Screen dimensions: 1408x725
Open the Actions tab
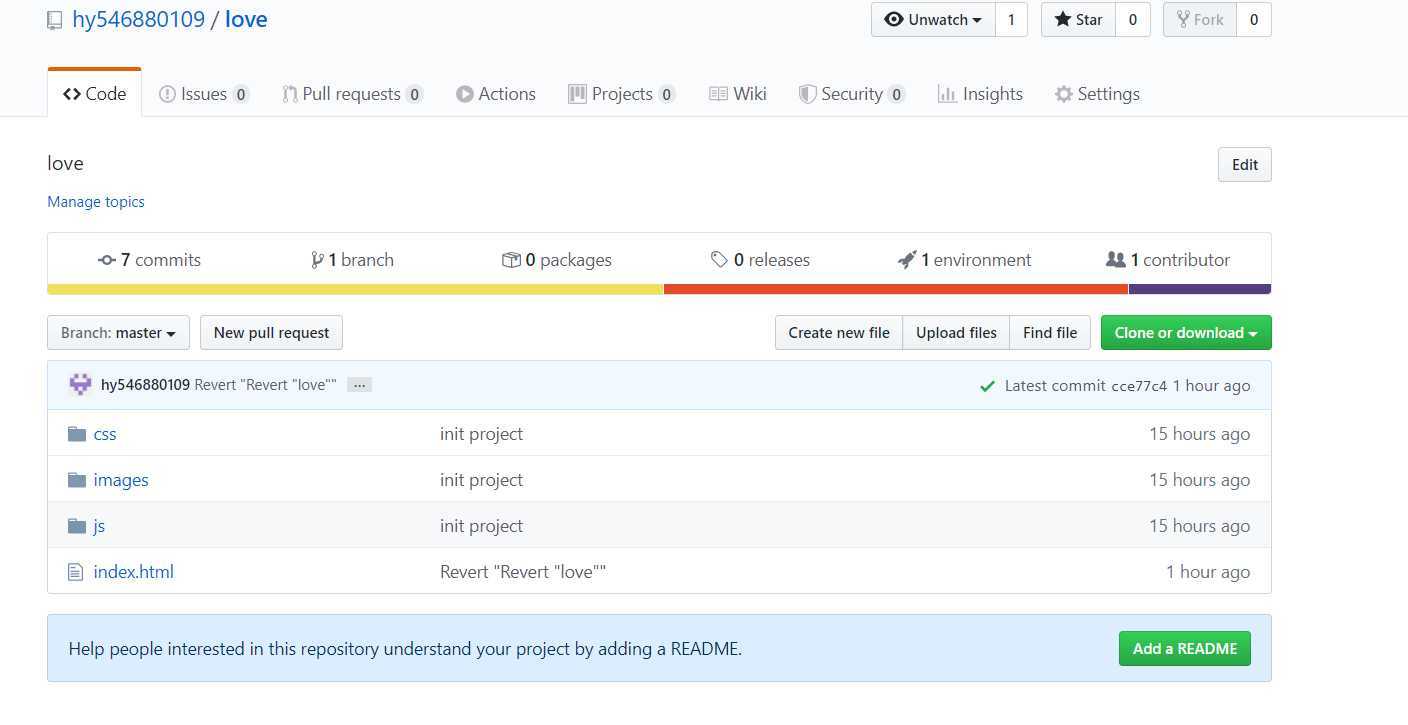(496, 94)
